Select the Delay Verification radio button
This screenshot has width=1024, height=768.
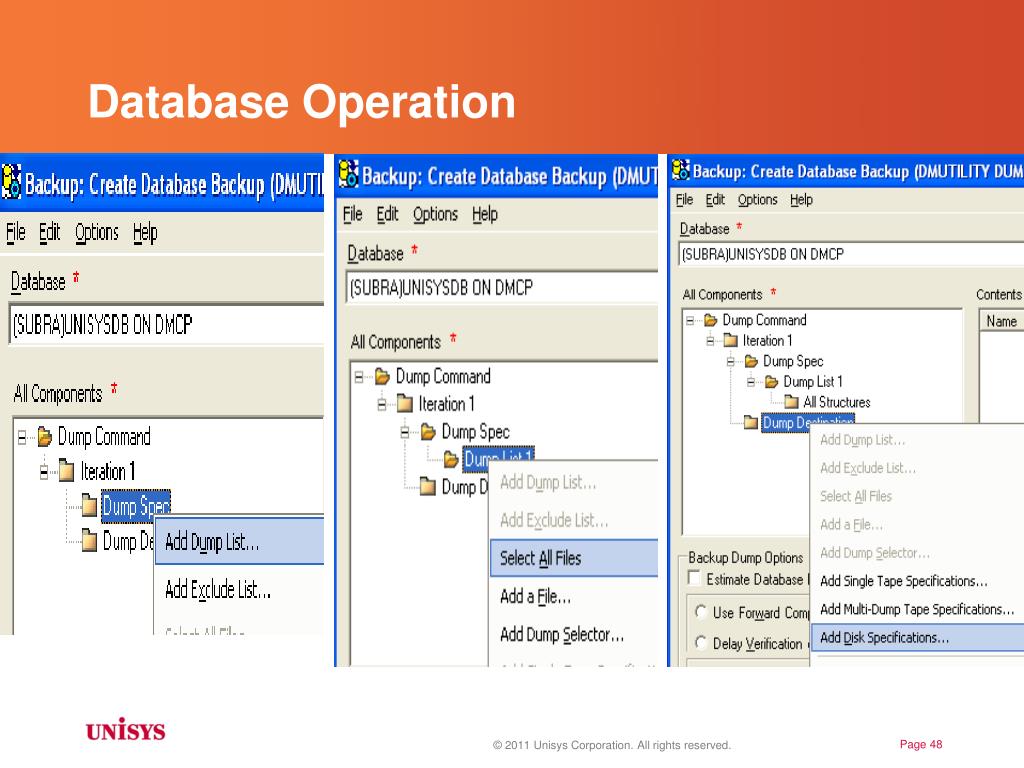(x=701, y=643)
